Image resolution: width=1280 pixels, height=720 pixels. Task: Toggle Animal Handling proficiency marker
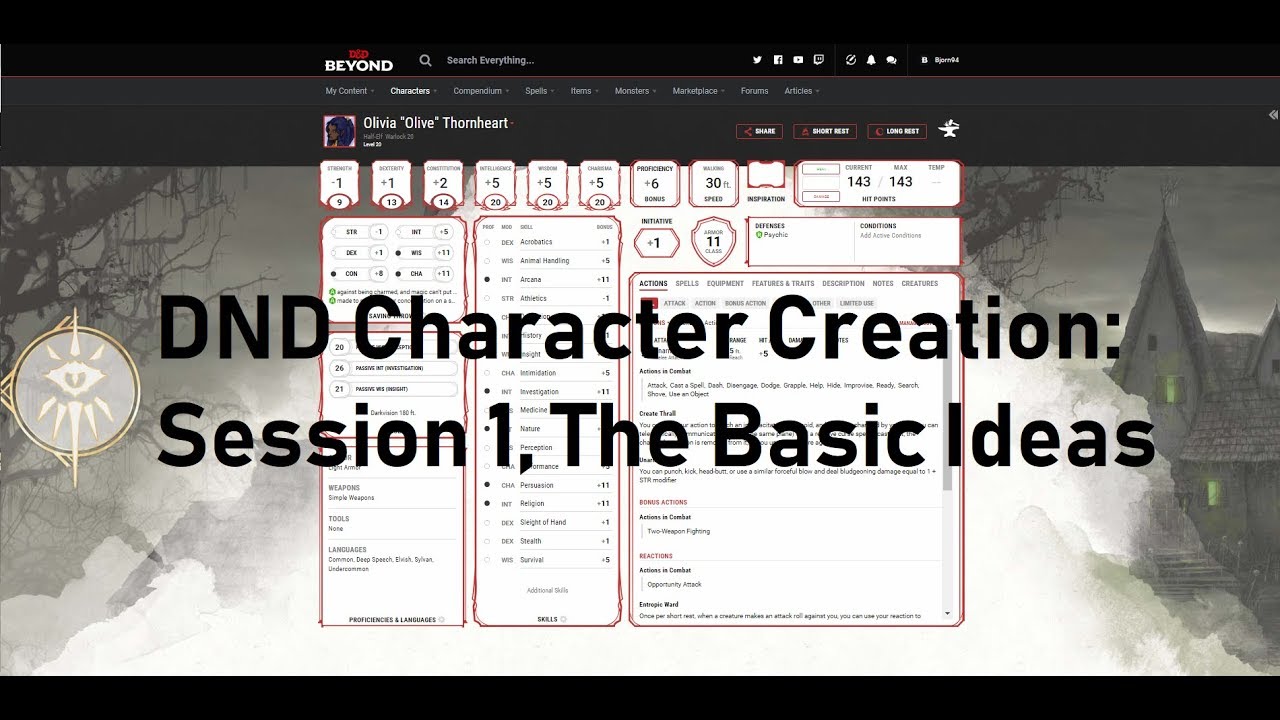point(487,261)
